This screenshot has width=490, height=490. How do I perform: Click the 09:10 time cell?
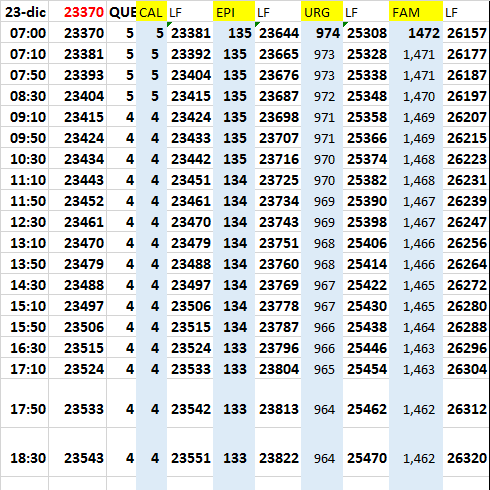25,117
